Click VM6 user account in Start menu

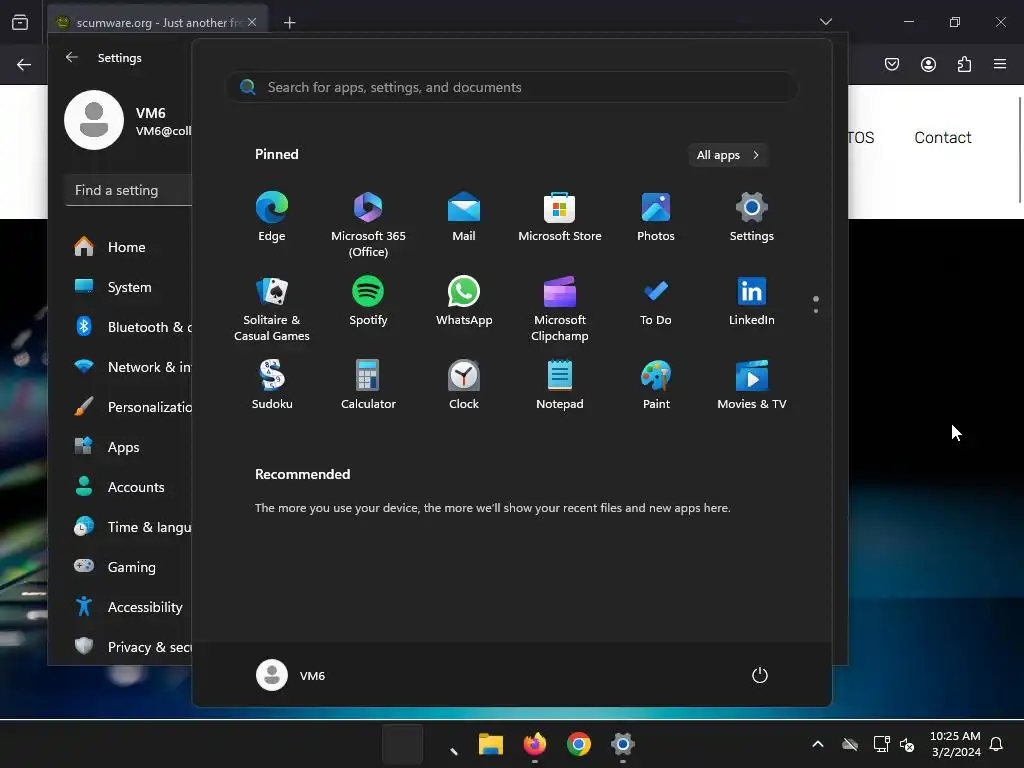point(291,675)
